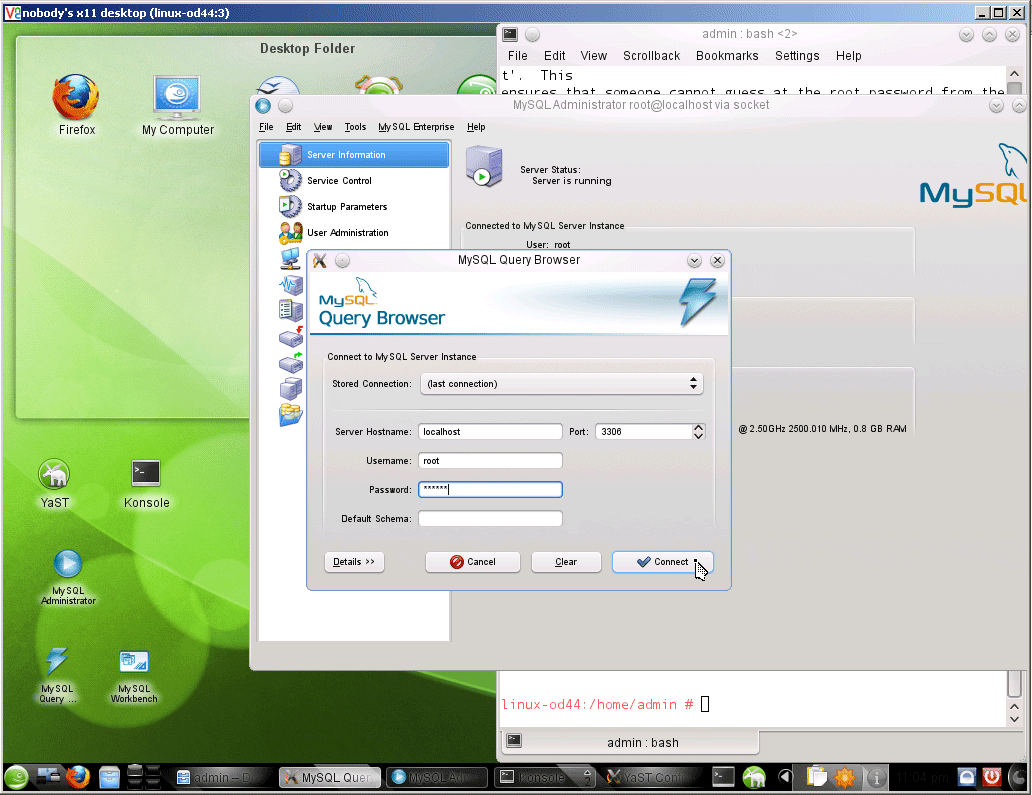Switch to the Konsole taskbar entry
The height and width of the screenshot is (795, 1032).
click(x=544, y=777)
